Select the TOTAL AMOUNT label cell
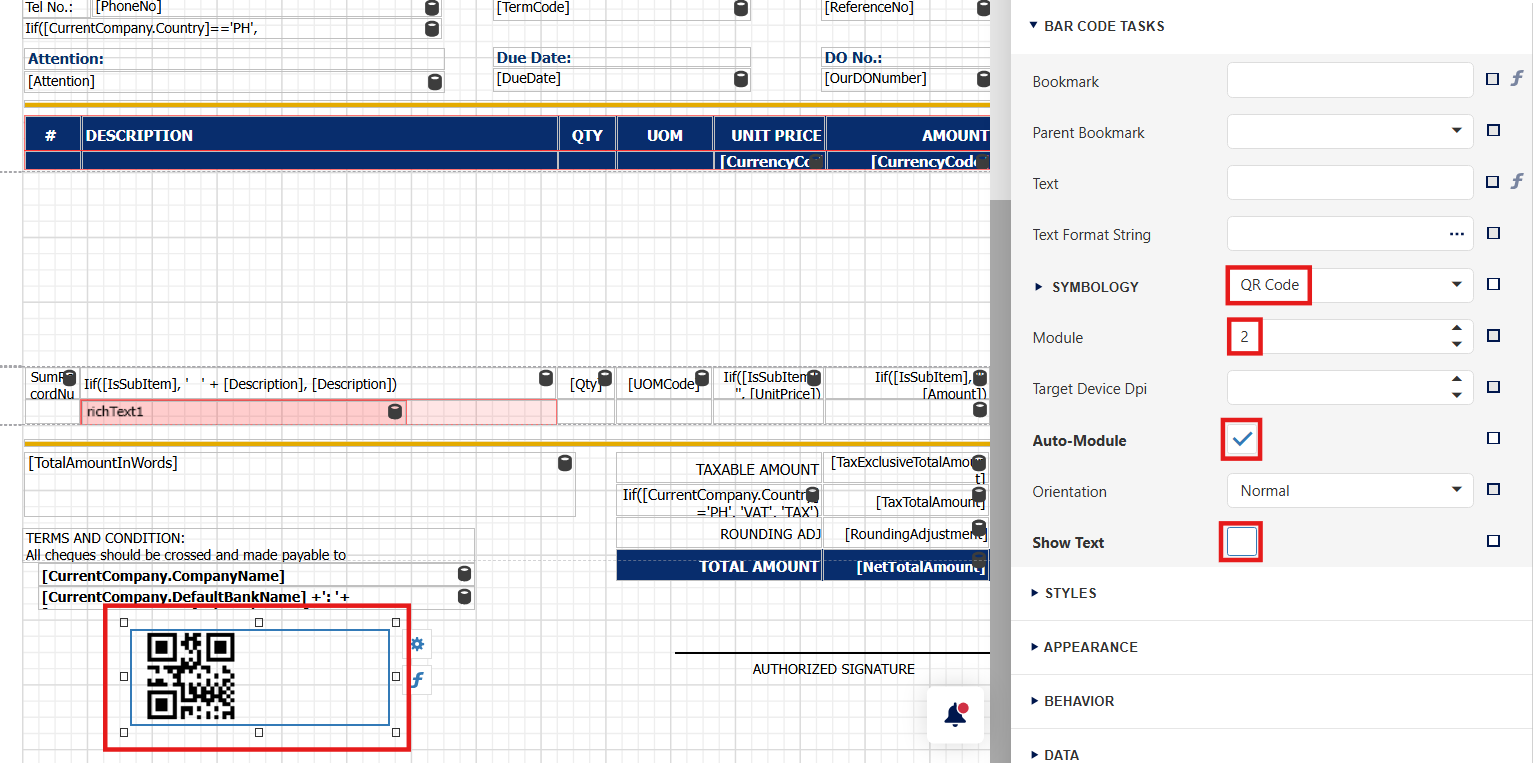Image resolution: width=1533 pixels, height=763 pixels. click(720, 566)
